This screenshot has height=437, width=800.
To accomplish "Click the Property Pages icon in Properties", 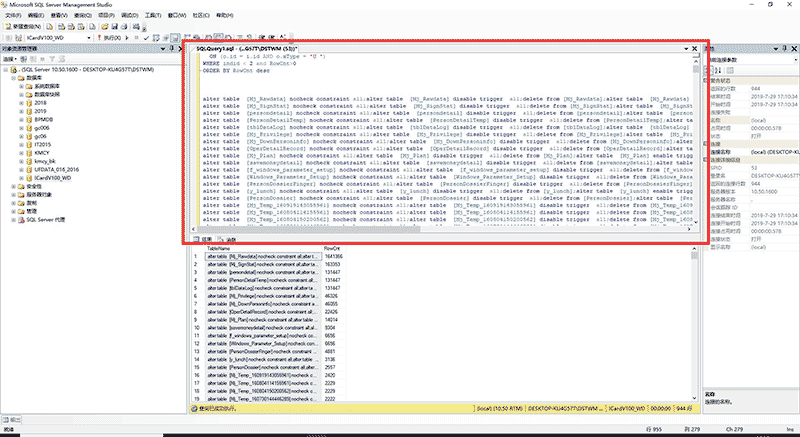I will pyautogui.click(x=731, y=70).
